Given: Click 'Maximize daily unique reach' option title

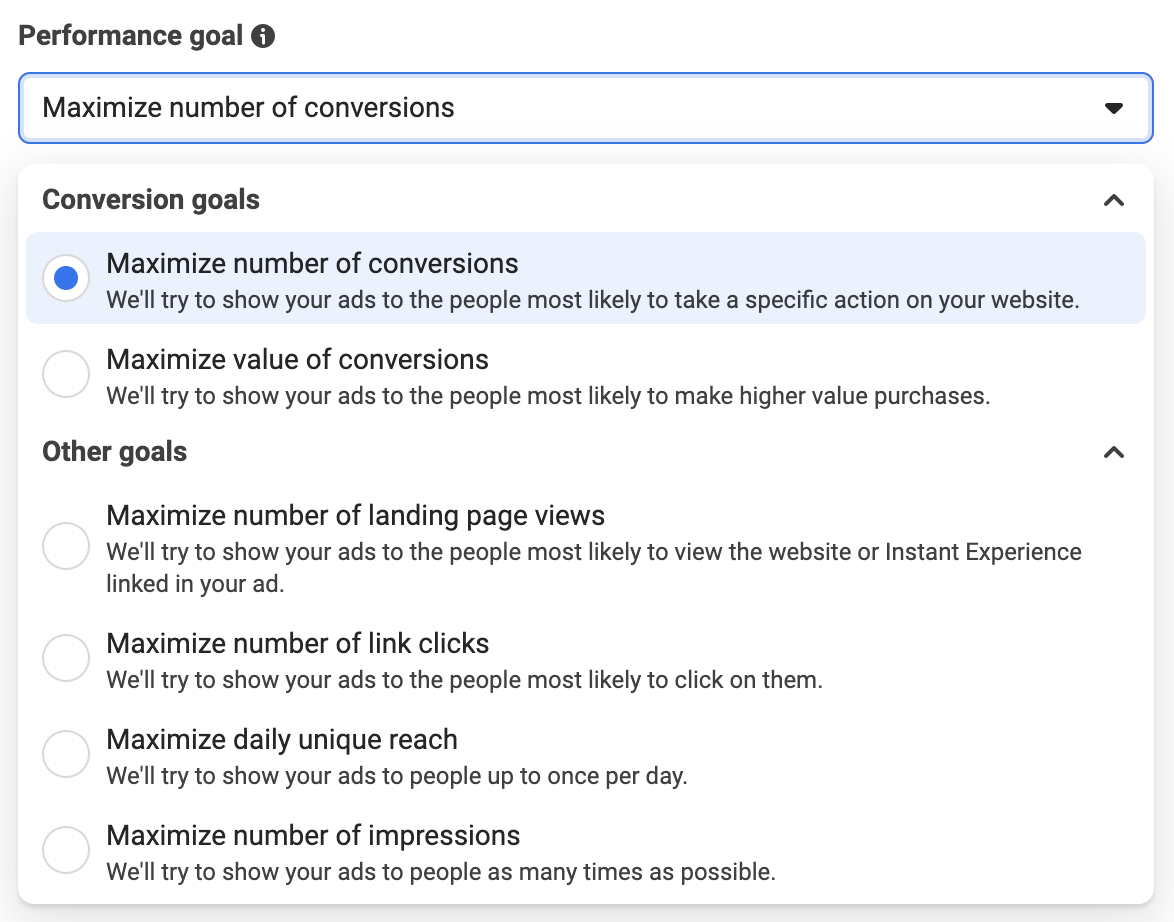Looking at the screenshot, I should point(282,739).
